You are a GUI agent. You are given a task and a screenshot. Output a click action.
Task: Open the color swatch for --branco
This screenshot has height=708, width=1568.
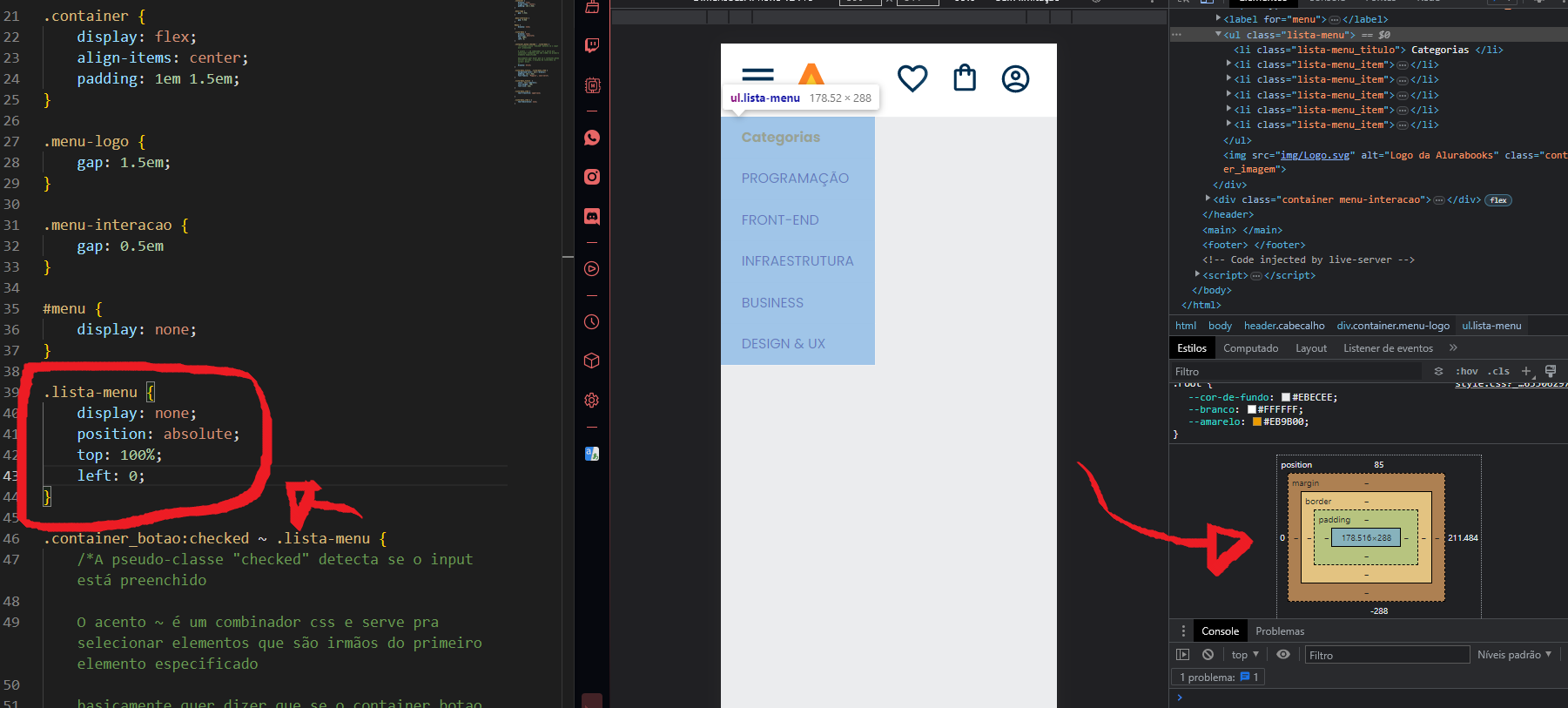pos(1251,409)
